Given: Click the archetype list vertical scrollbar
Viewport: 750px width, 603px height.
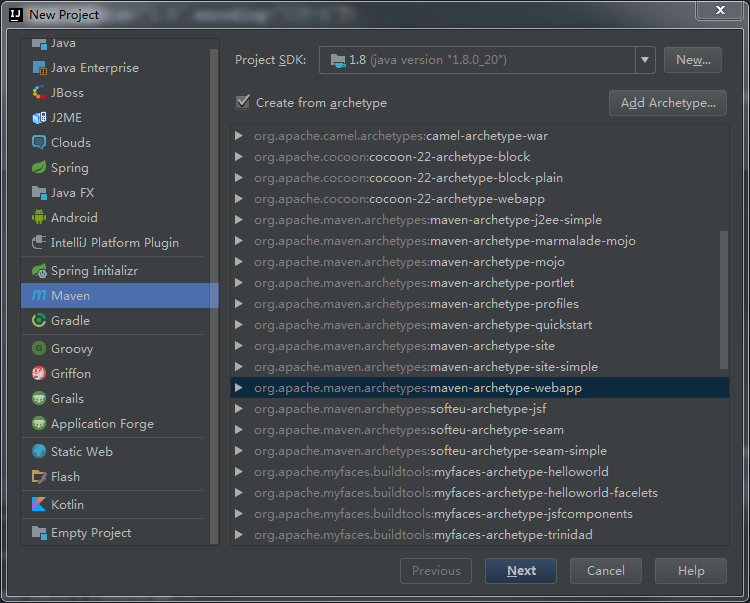Looking at the screenshot, I should 724,300.
